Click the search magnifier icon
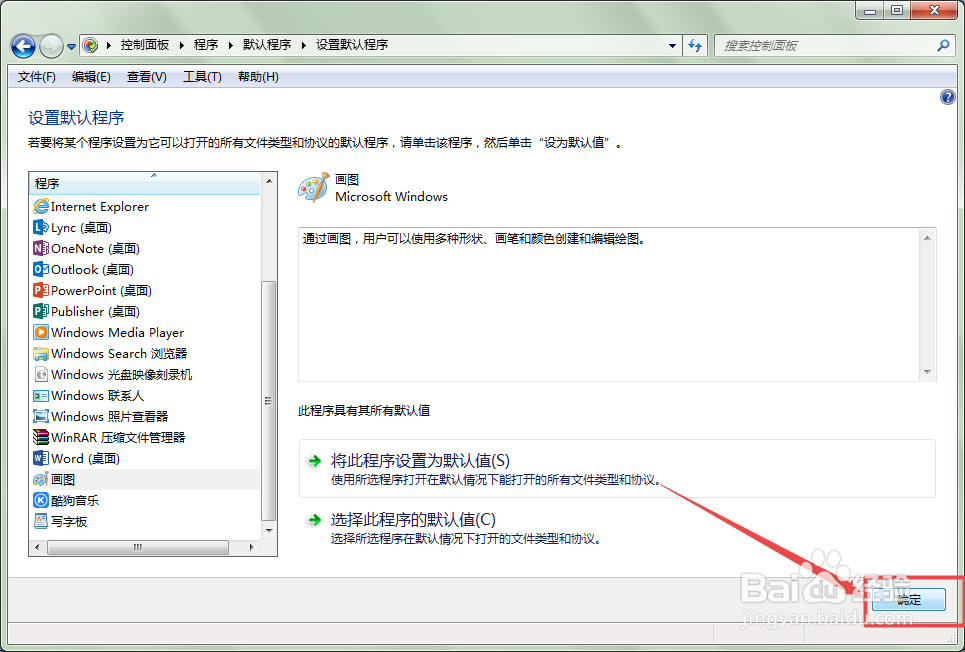Image resolution: width=965 pixels, height=652 pixels. pyautogui.click(x=943, y=45)
